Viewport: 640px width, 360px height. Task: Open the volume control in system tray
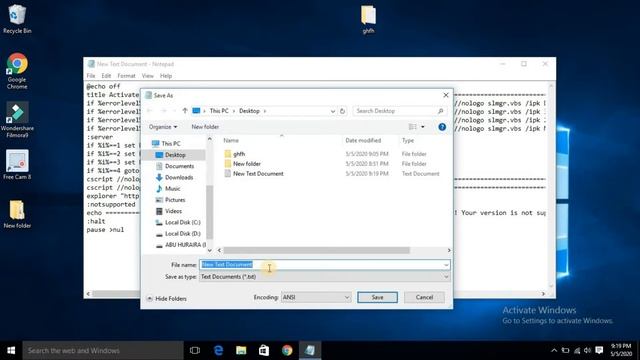click(x=587, y=350)
